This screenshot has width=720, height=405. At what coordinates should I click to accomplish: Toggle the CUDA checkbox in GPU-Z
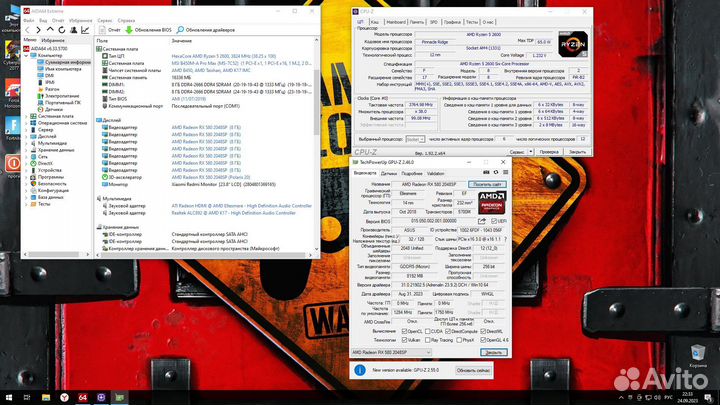tap(428, 331)
